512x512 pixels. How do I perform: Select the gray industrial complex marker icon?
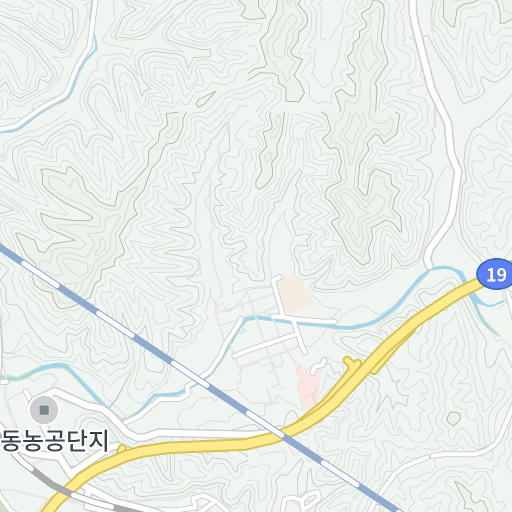[44, 410]
